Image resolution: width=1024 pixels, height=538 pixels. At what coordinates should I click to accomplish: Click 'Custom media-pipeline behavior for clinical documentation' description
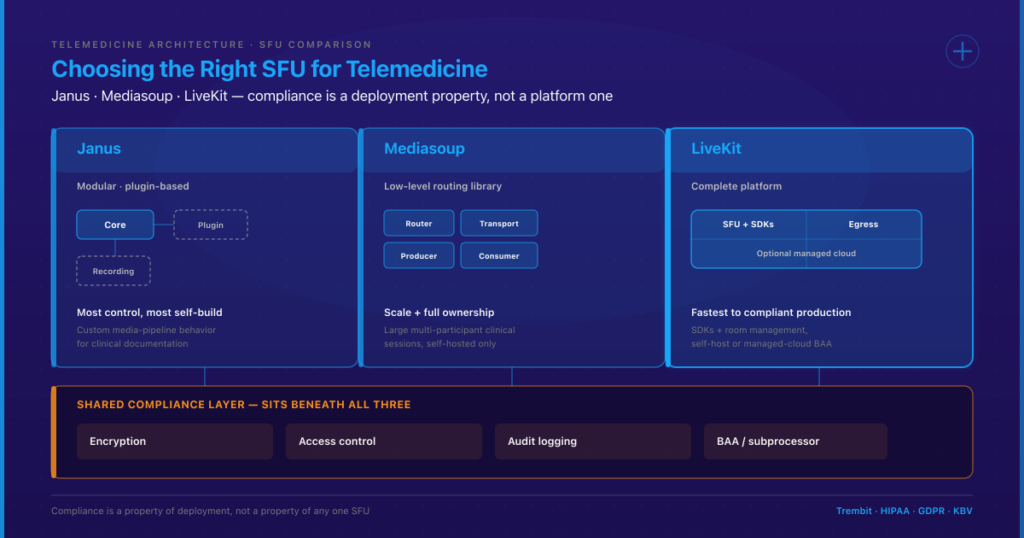[146, 337]
